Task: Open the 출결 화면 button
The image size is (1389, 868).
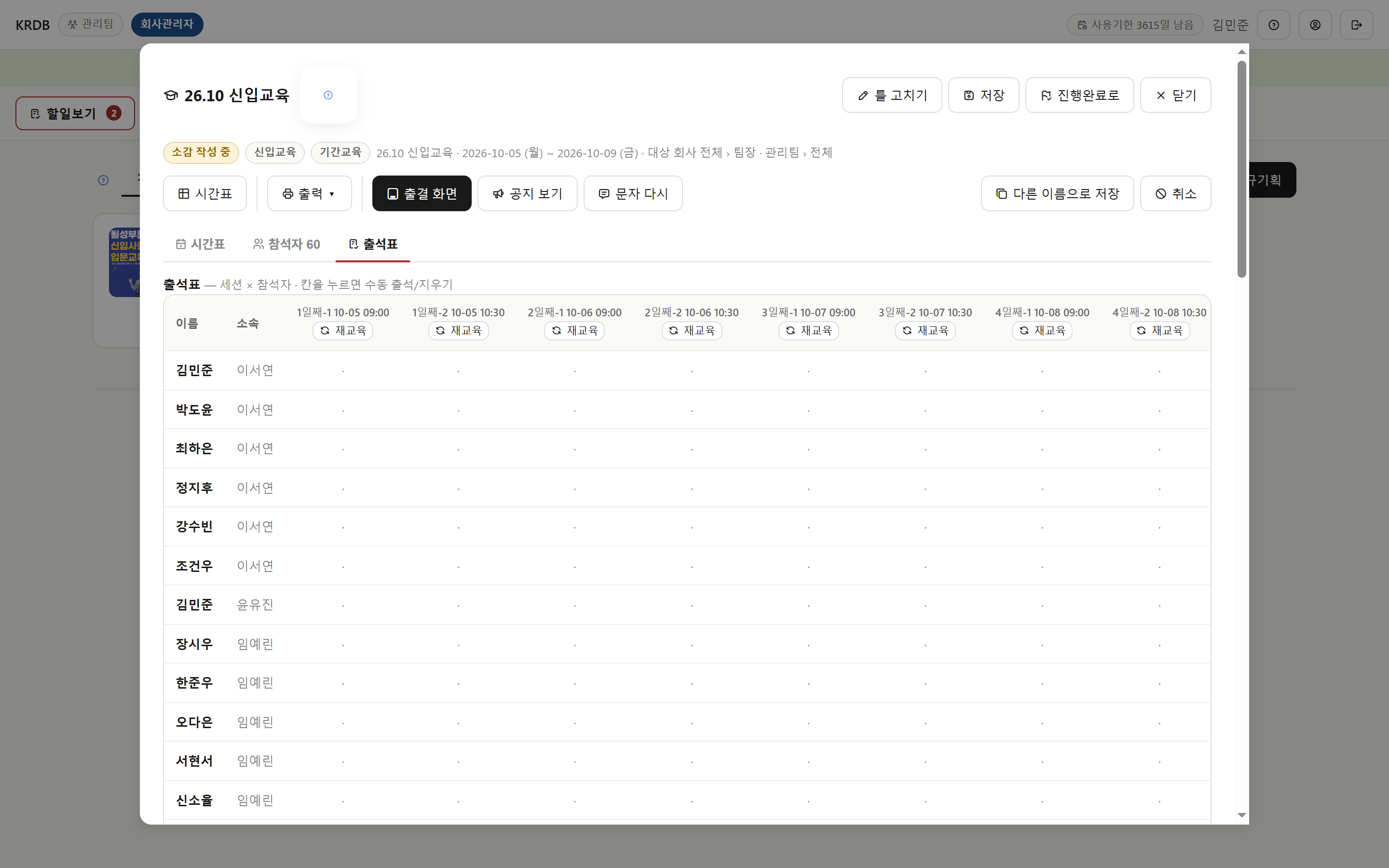Action: 422,193
